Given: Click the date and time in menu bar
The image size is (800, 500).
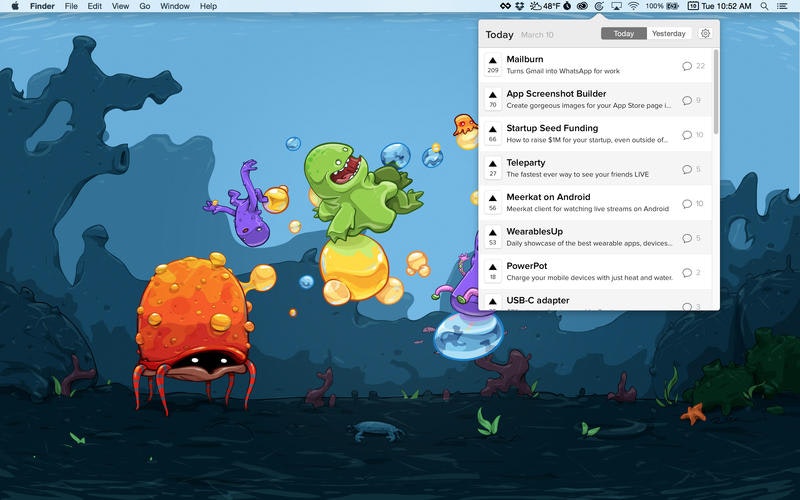Looking at the screenshot, I should 726,6.
